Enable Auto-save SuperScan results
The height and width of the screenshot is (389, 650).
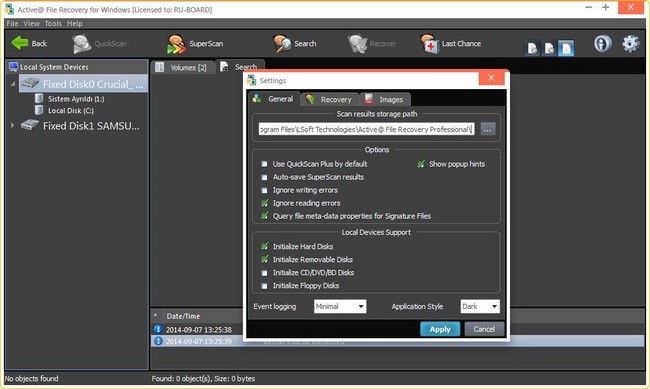point(264,177)
